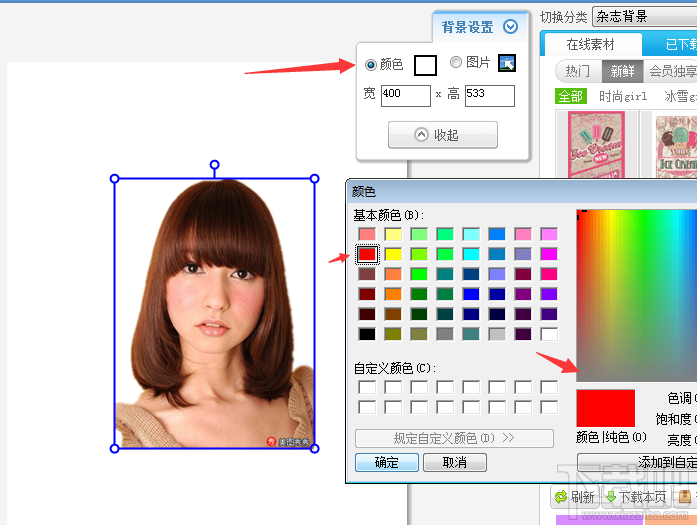Select the pure yellow basic color swatch

tap(393, 254)
